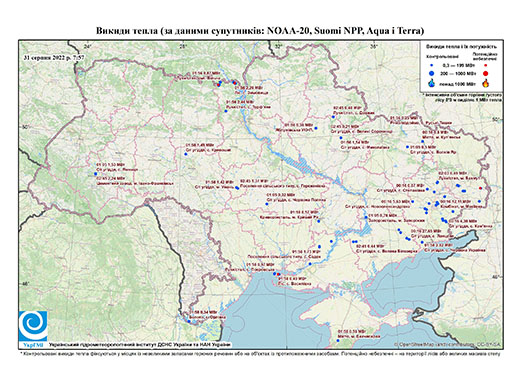The width and height of the screenshot is (520, 368).
Task: Click the map title about heat emissions
Action: [260, 31]
